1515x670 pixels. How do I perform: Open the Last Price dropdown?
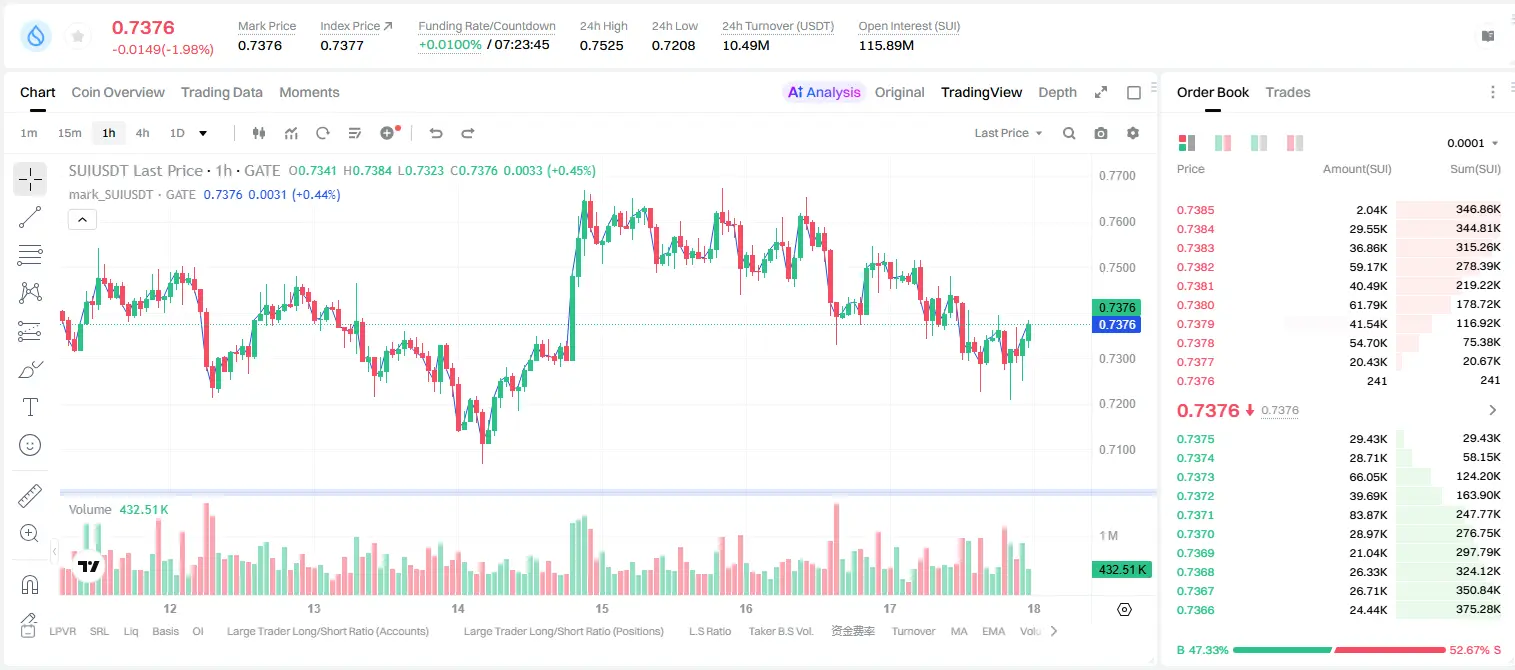coord(1008,133)
